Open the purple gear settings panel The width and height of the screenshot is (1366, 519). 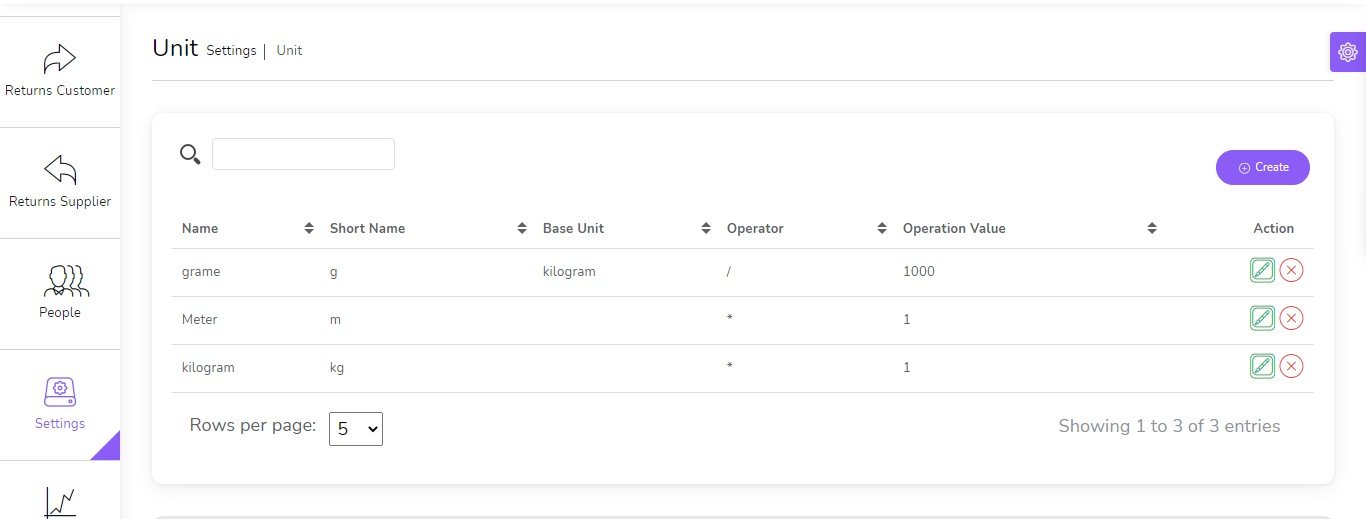coord(1347,52)
